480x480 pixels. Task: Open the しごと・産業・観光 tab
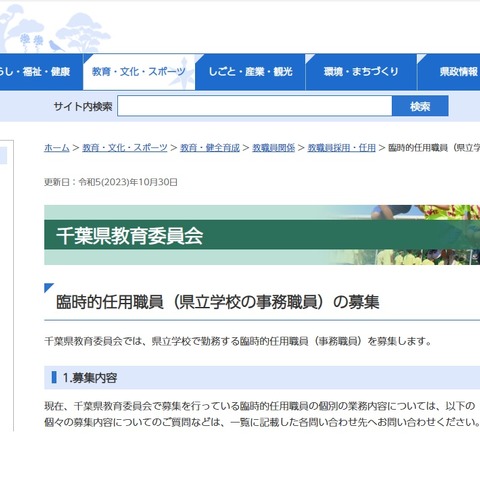250,72
